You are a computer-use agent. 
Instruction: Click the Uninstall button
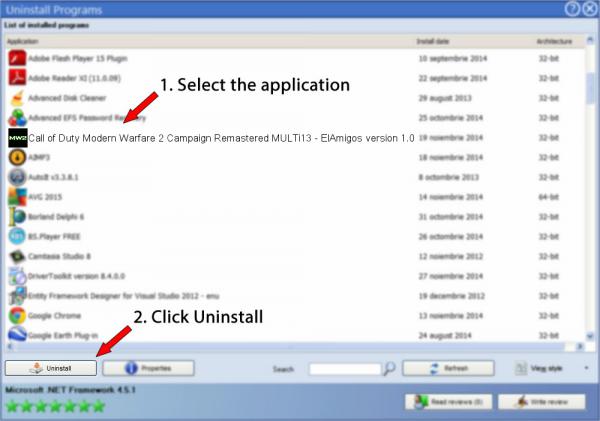51,368
